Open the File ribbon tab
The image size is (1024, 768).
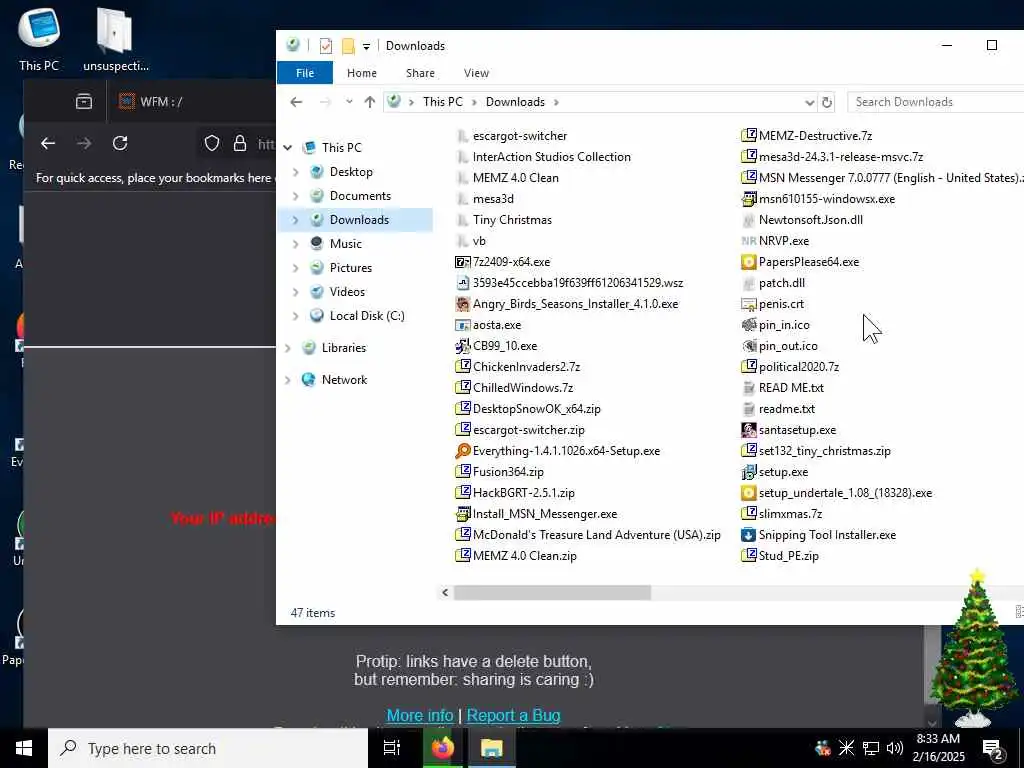point(305,73)
